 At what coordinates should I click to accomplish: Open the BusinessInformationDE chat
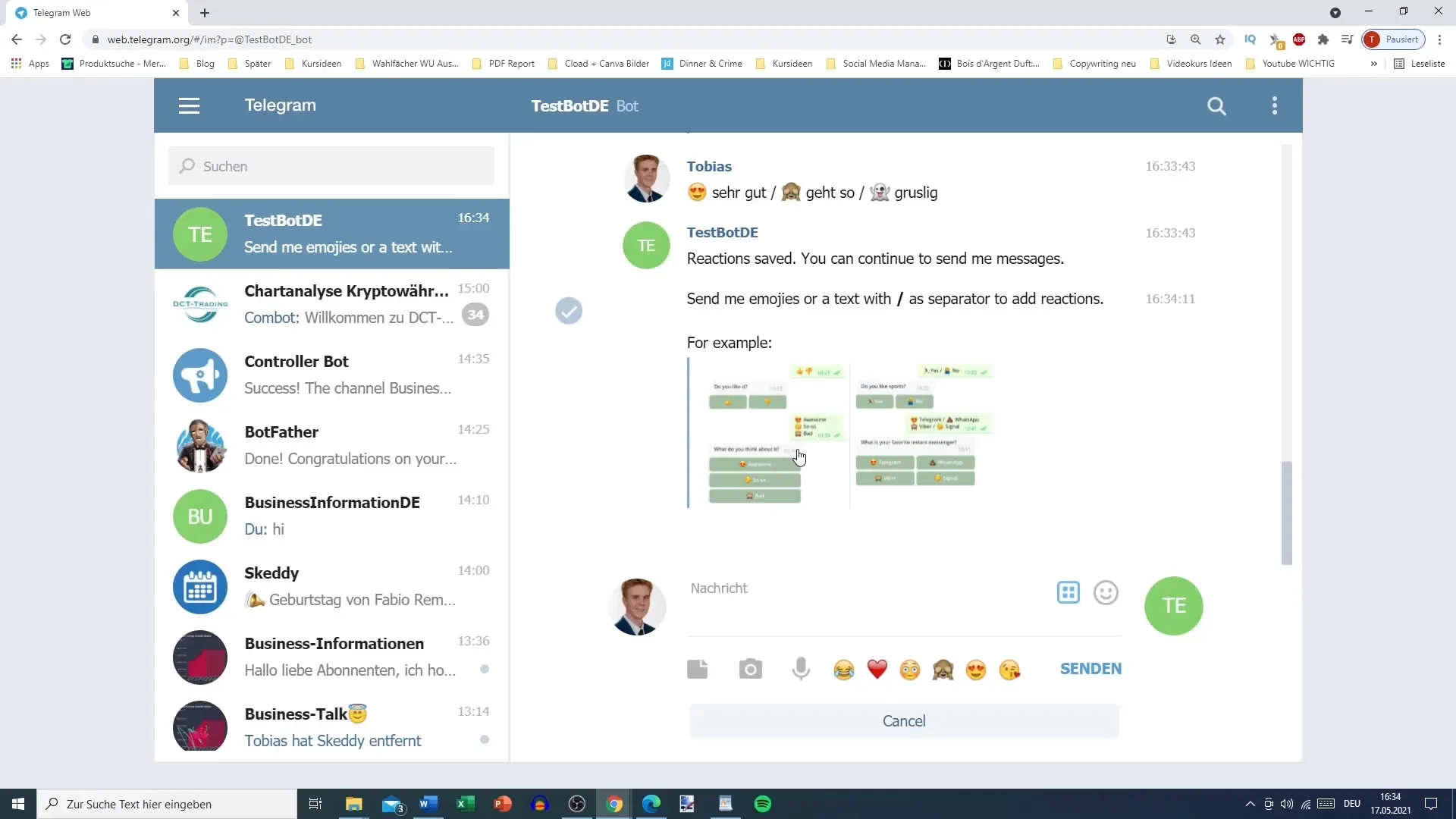point(333,515)
